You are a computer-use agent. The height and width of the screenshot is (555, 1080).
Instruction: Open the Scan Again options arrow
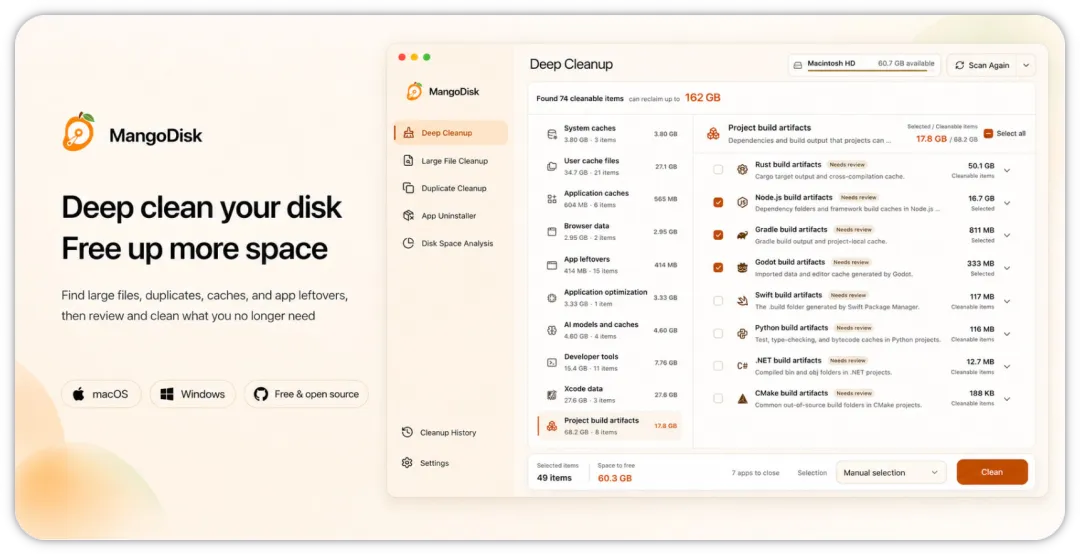tap(1026, 65)
